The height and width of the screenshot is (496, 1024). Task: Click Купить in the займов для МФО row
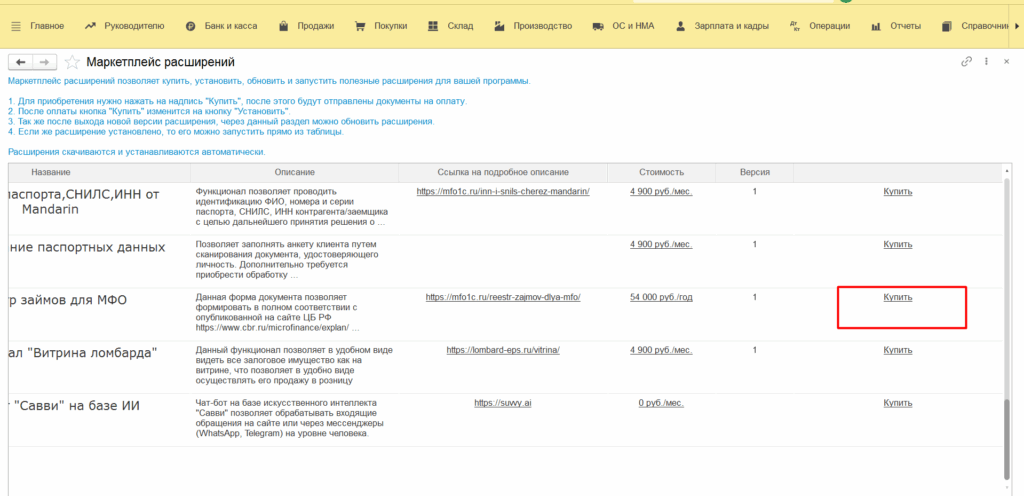(x=898, y=297)
